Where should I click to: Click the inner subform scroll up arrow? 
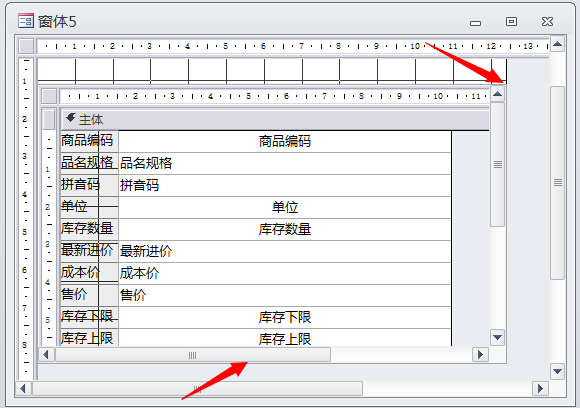(498, 94)
